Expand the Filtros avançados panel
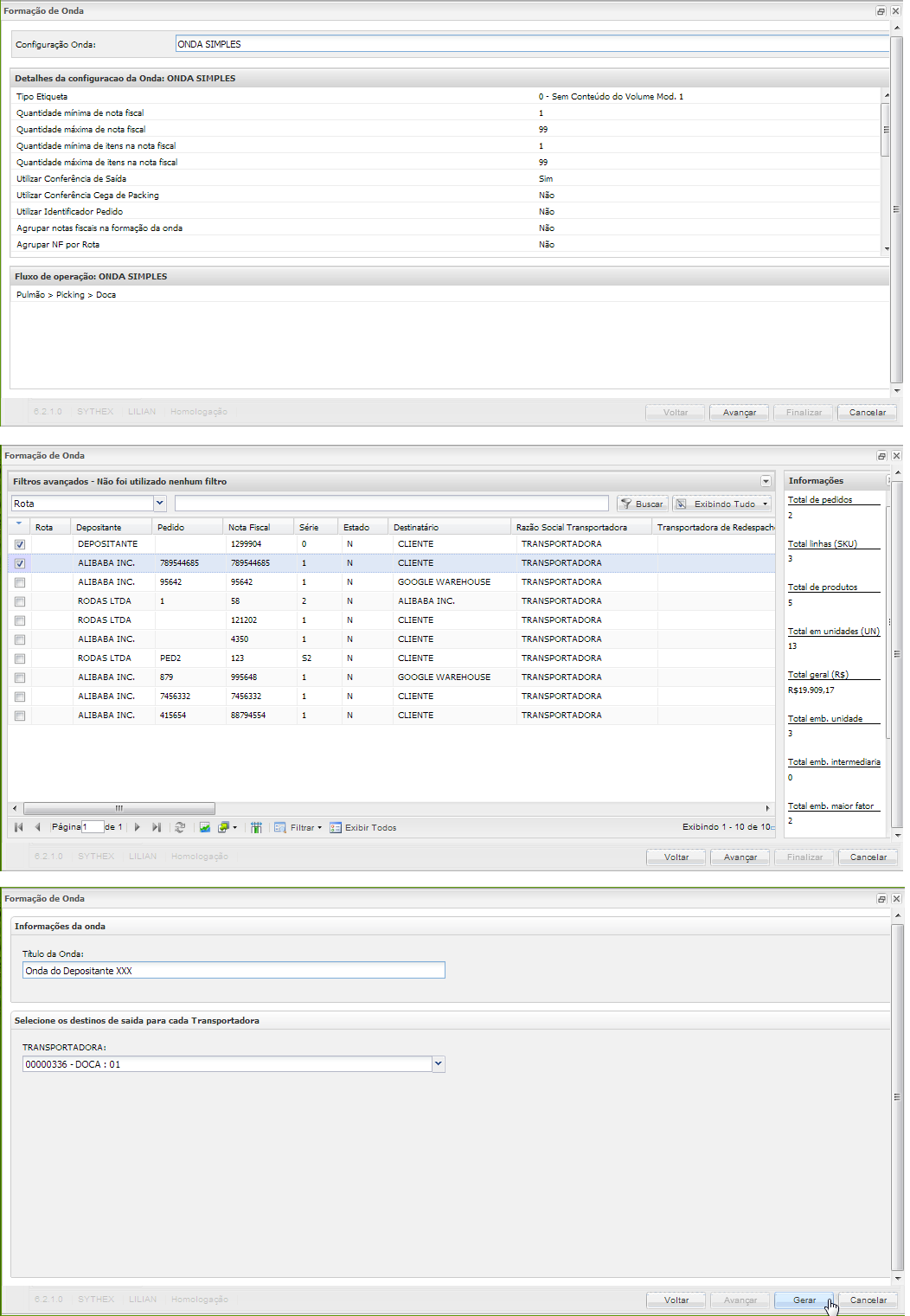Viewport: 910px width, 1316px height. pos(766,481)
